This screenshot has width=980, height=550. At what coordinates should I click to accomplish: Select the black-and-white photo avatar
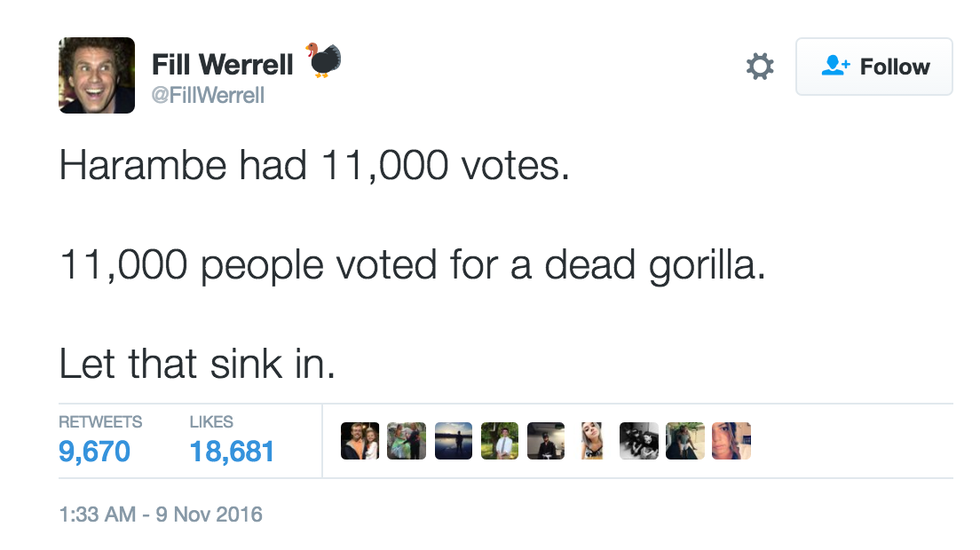639,440
